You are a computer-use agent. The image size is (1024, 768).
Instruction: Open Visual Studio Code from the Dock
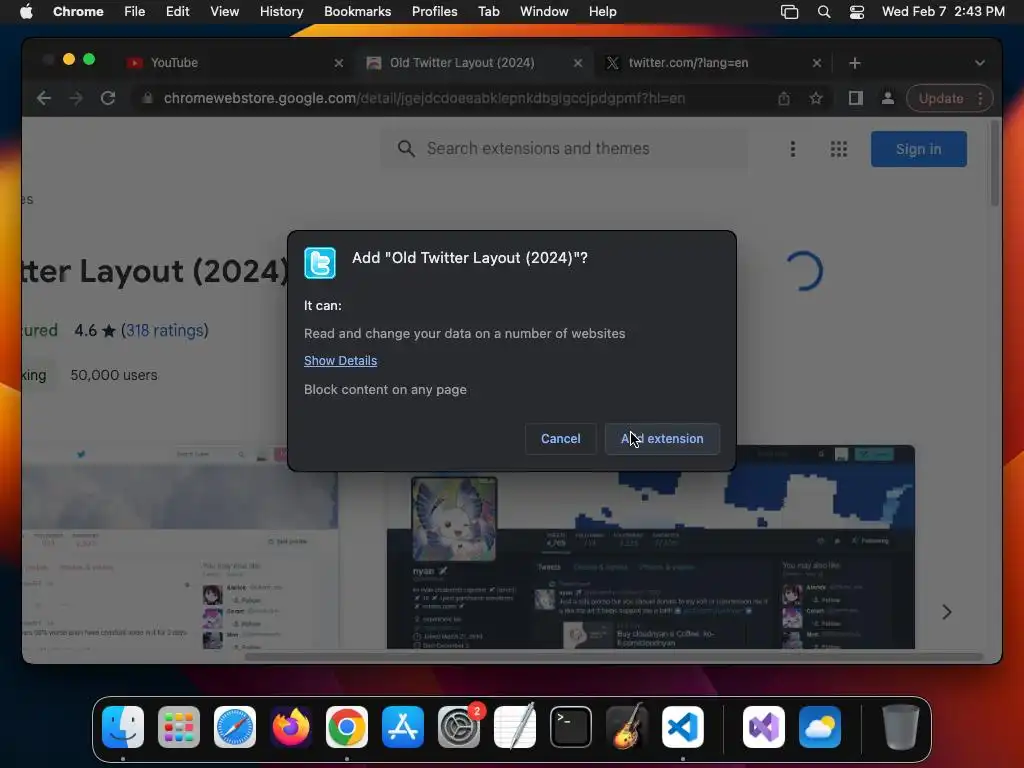[x=683, y=727]
